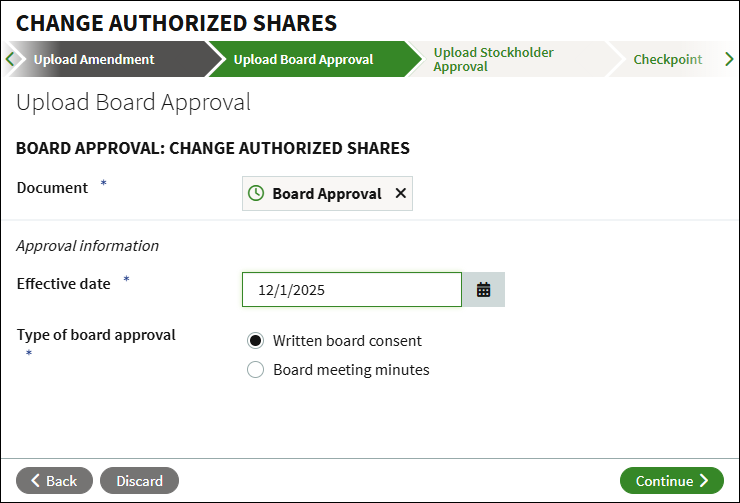Focus the Effective date input field

click(352, 290)
